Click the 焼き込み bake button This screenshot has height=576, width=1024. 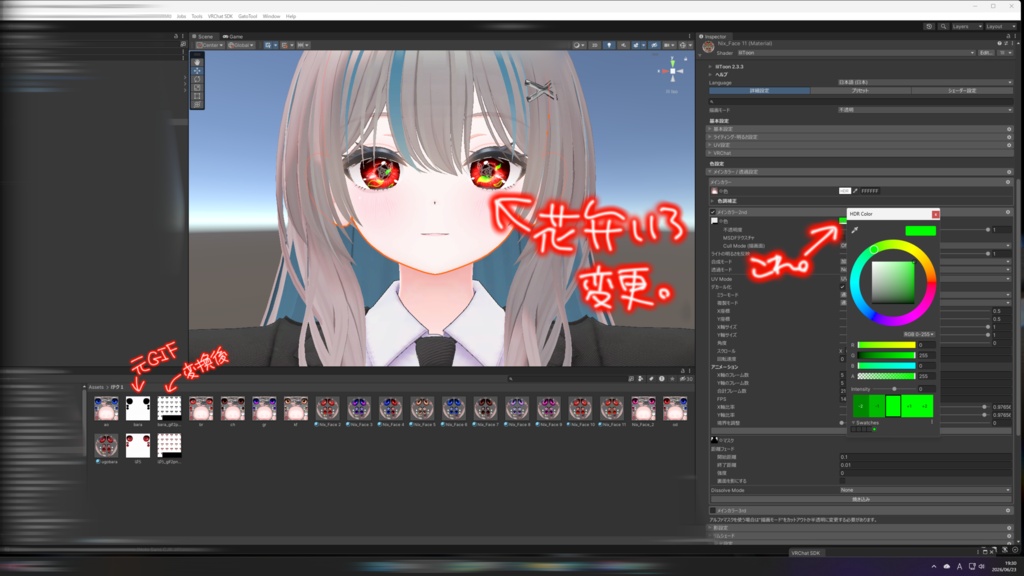click(x=861, y=499)
